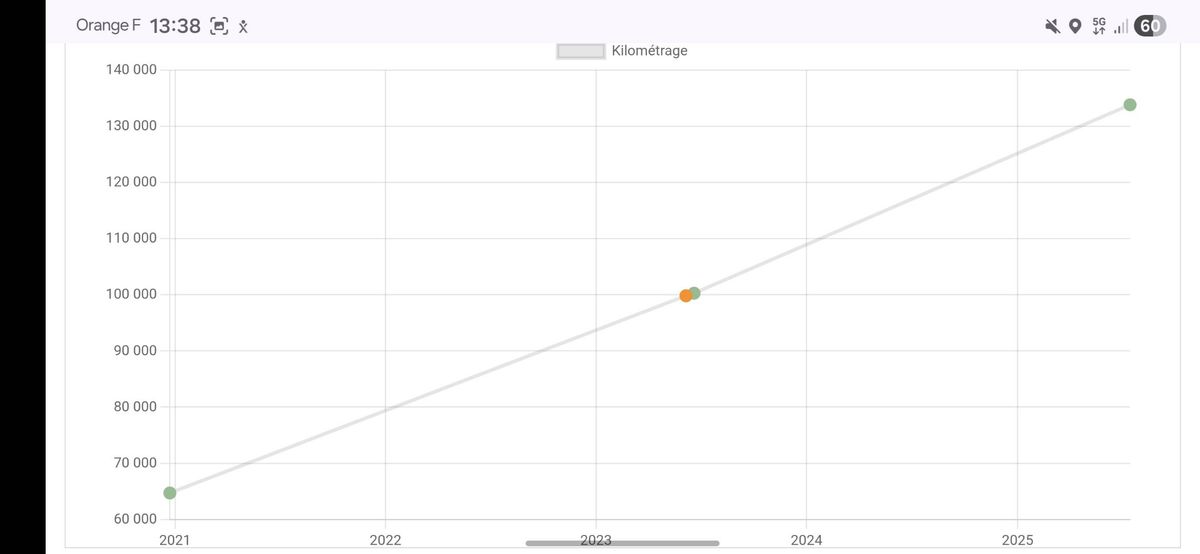Click the 140 000 y-axis label
1200x554 pixels.
131,69
